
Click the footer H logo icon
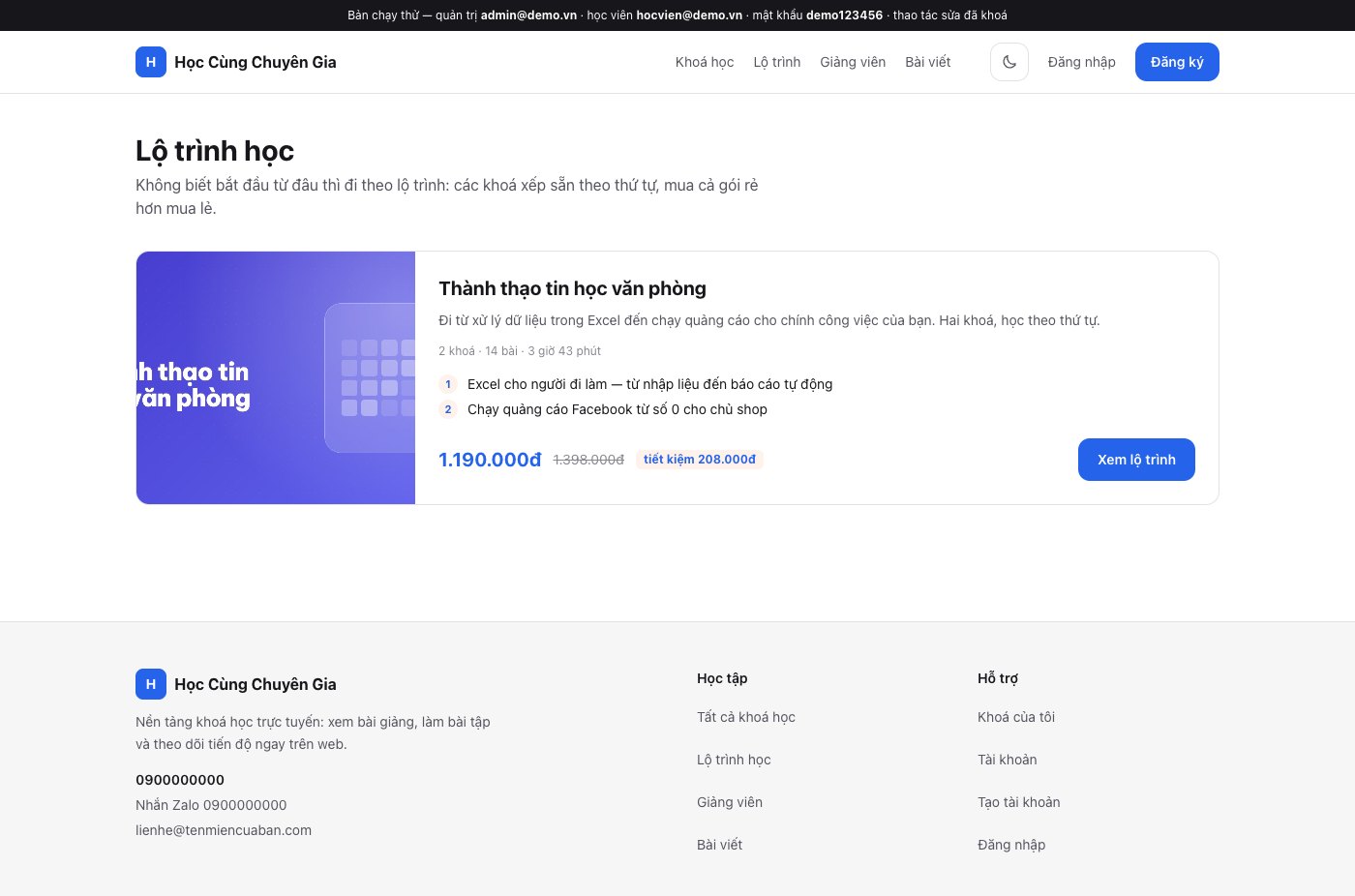click(x=151, y=684)
